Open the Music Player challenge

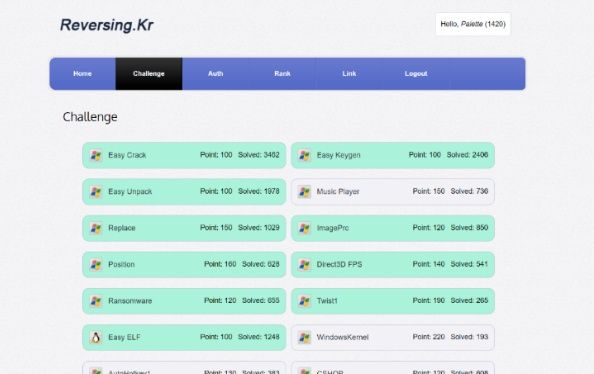click(393, 192)
